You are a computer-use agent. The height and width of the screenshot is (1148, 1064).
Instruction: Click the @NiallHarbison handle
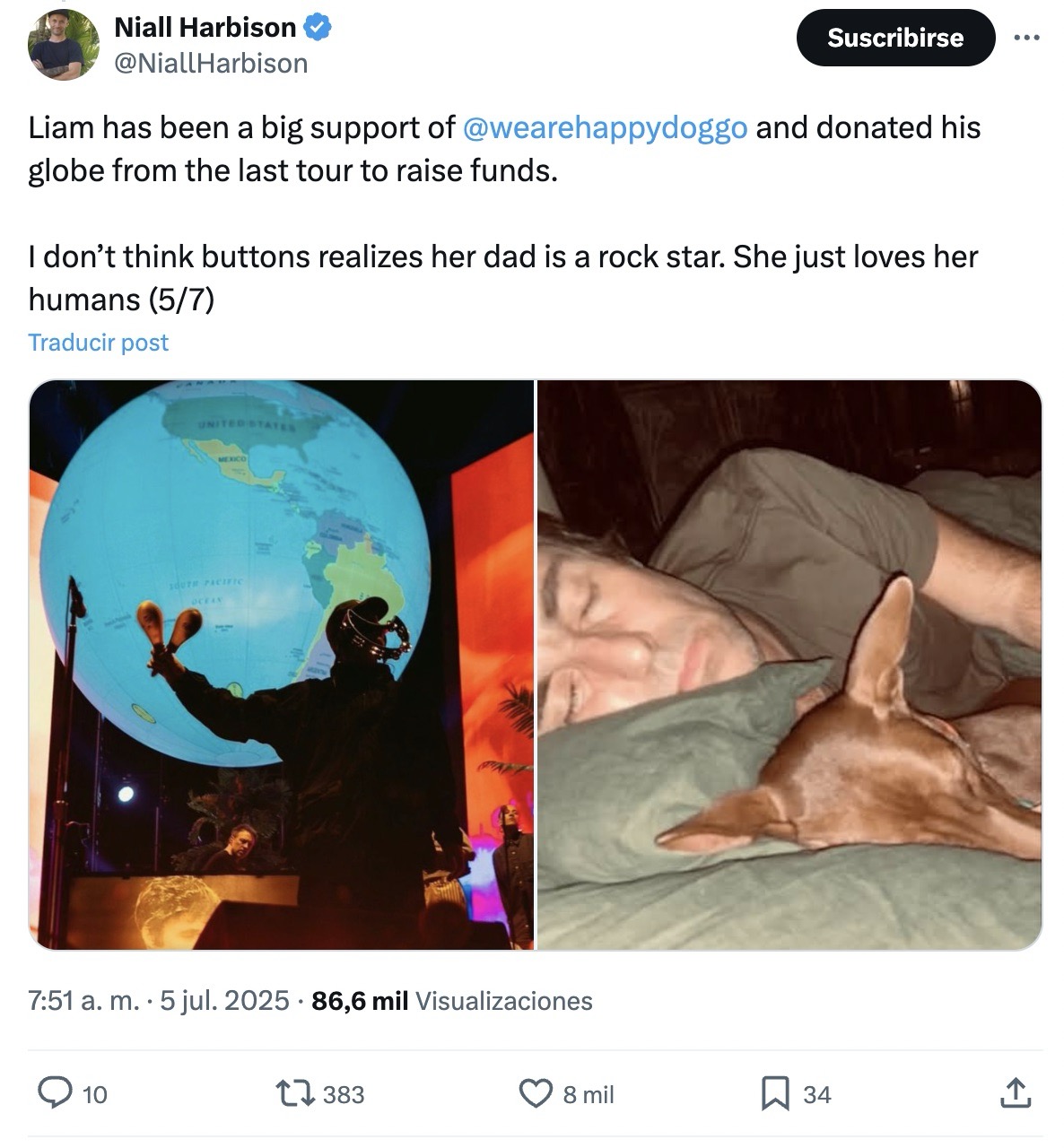point(211,63)
